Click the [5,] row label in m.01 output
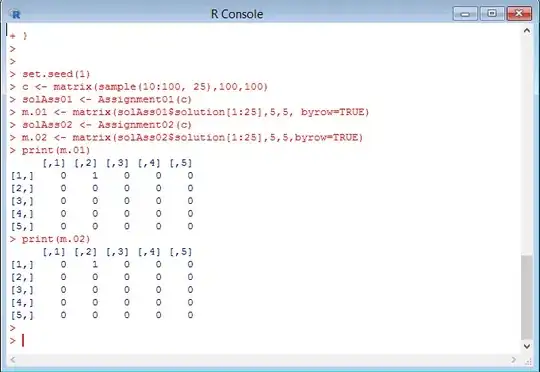The image size is (540, 372). pyautogui.click(x=22, y=227)
